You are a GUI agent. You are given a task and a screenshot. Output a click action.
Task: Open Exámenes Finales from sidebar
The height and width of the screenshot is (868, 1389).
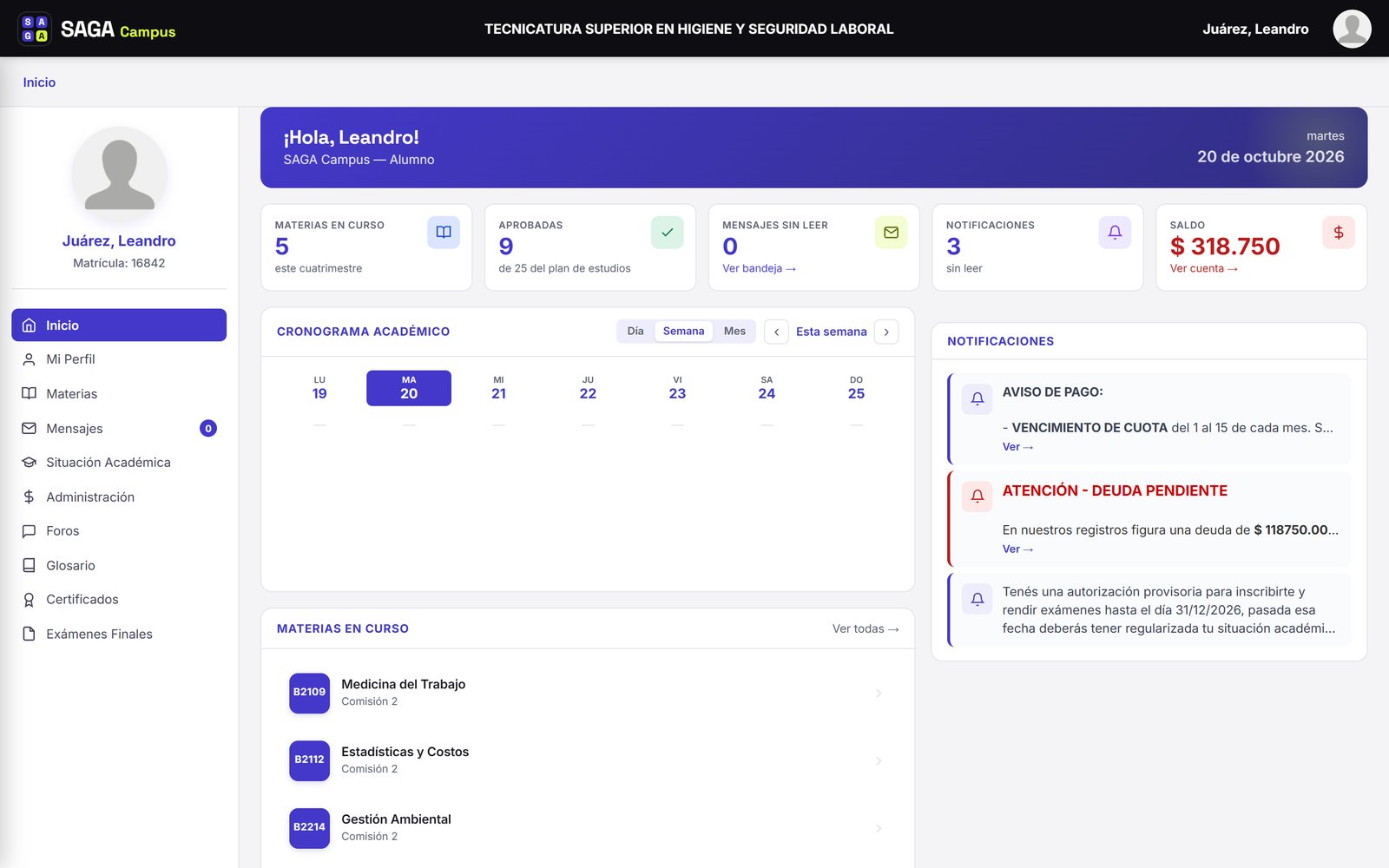click(119, 634)
